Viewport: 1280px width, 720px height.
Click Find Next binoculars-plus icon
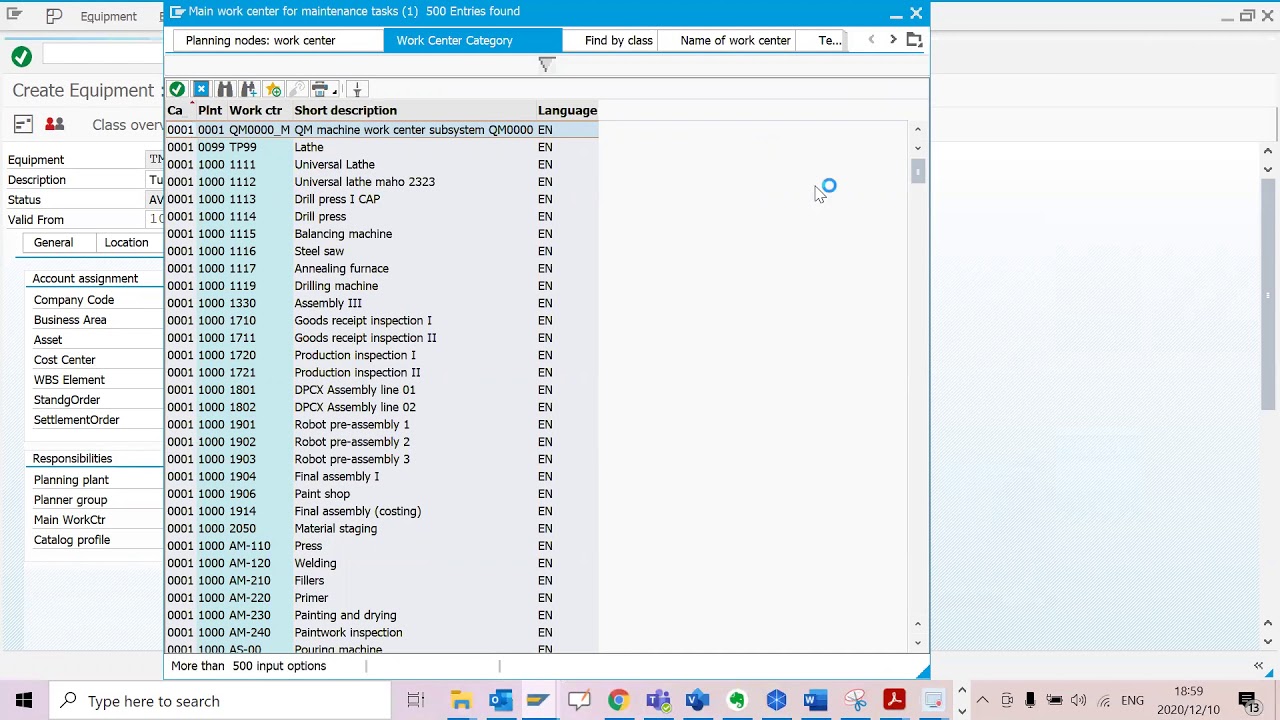pos(249,90)
